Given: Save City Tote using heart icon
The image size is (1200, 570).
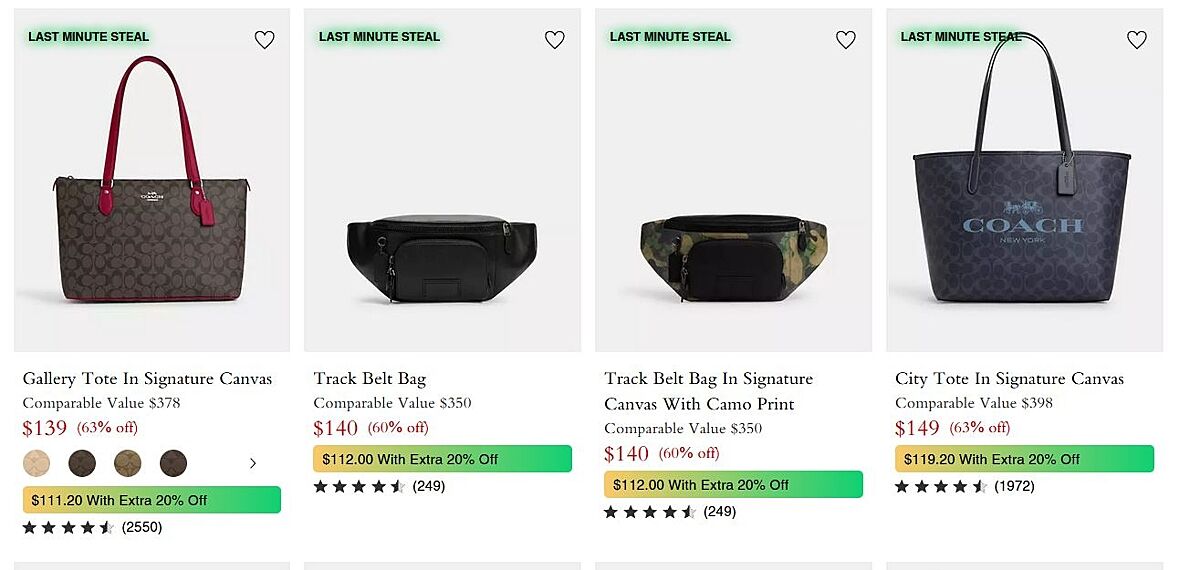Looking at the screenshot, I should pyautogui.click(x=1137, y=40).
